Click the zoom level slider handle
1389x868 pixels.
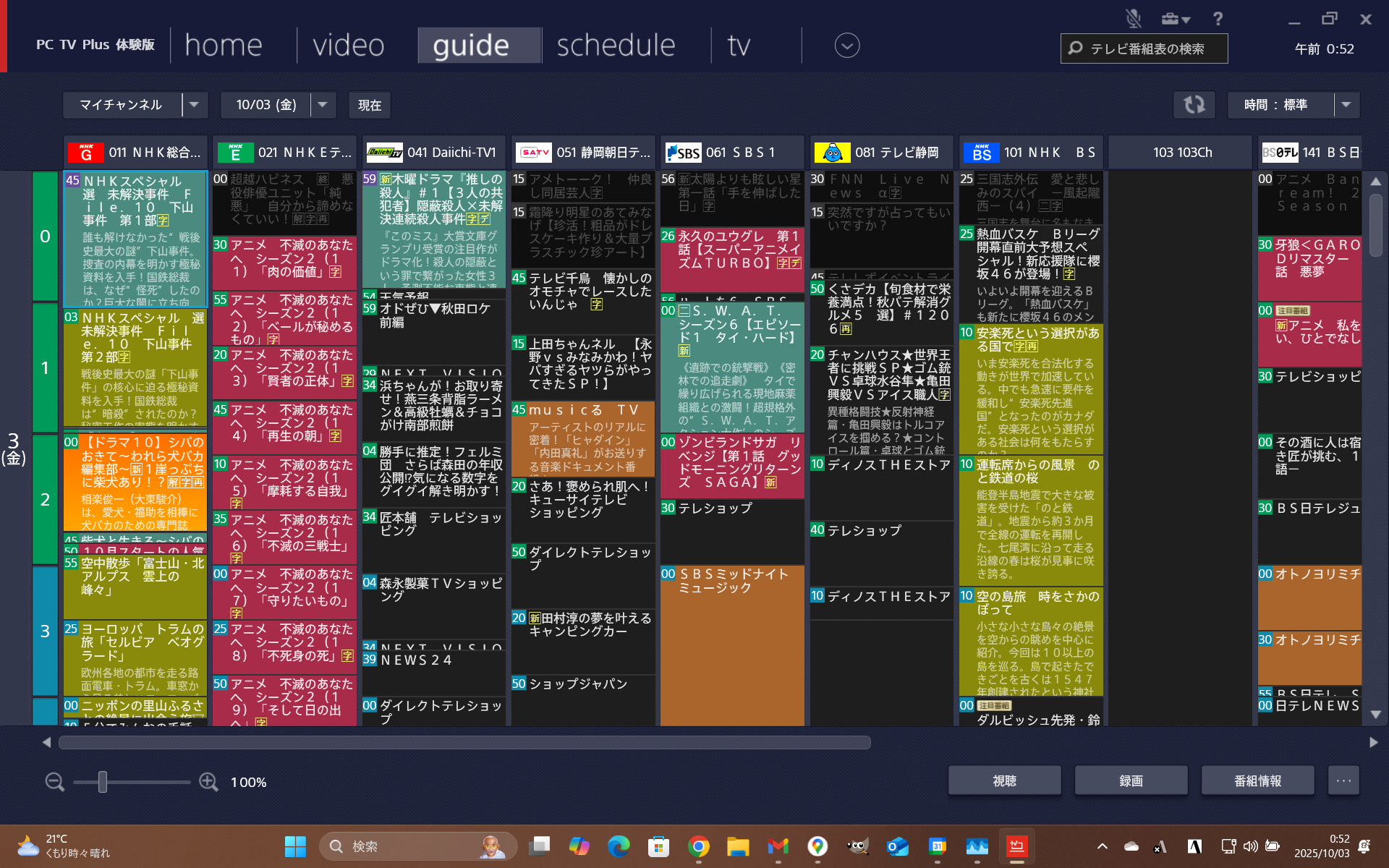pyautogui.click(x=103, y=782)
